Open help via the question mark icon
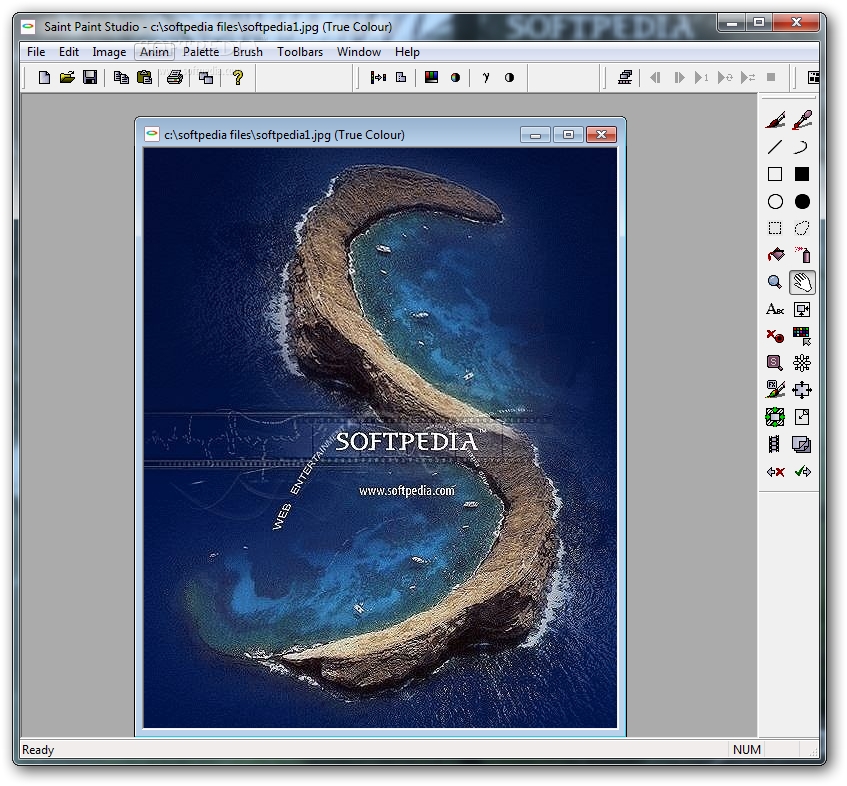 click(238, 77)
